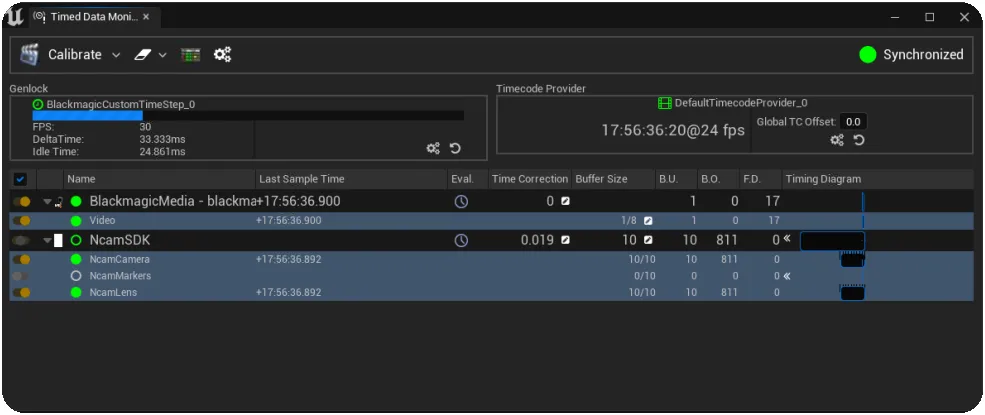The height and width of the screenshot is (415, 985).
Task: Click the eraser reset errors icon
Action: click(143, 55)
